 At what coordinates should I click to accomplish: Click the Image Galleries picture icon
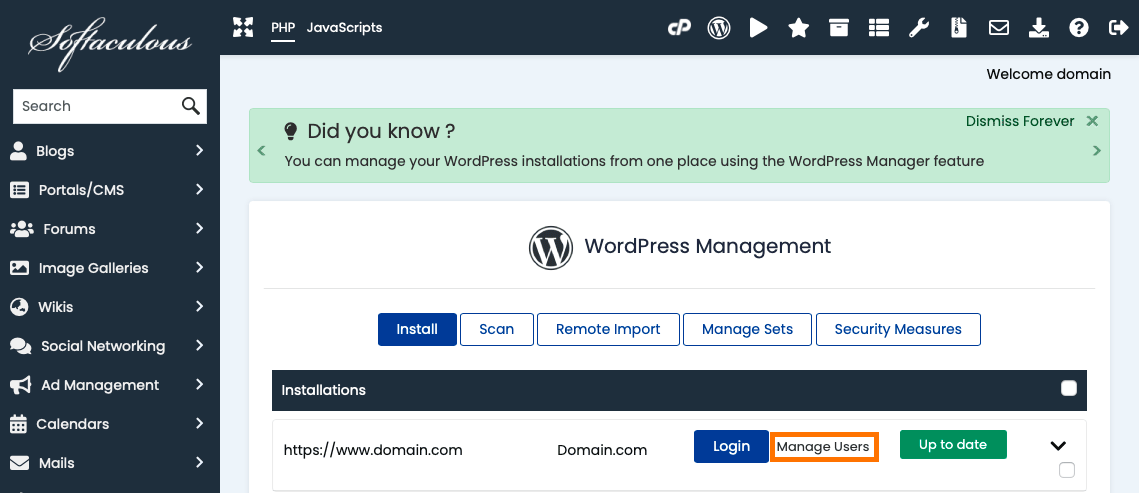[x=19, y=268]
